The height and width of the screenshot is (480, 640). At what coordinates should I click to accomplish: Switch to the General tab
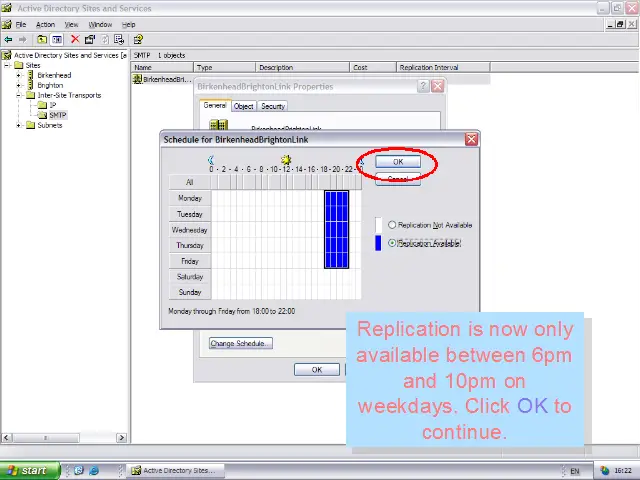pyautogui.click(x=215, y=105)
